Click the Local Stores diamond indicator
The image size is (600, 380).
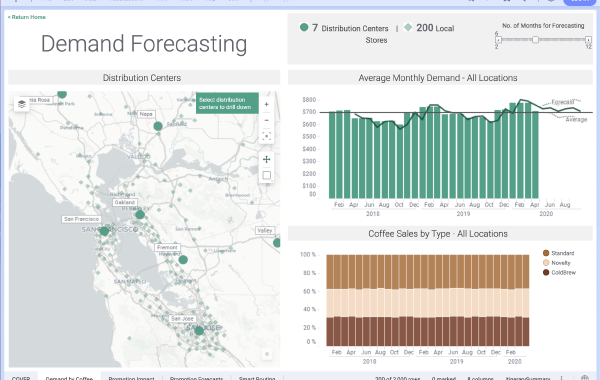click(408, 27)
